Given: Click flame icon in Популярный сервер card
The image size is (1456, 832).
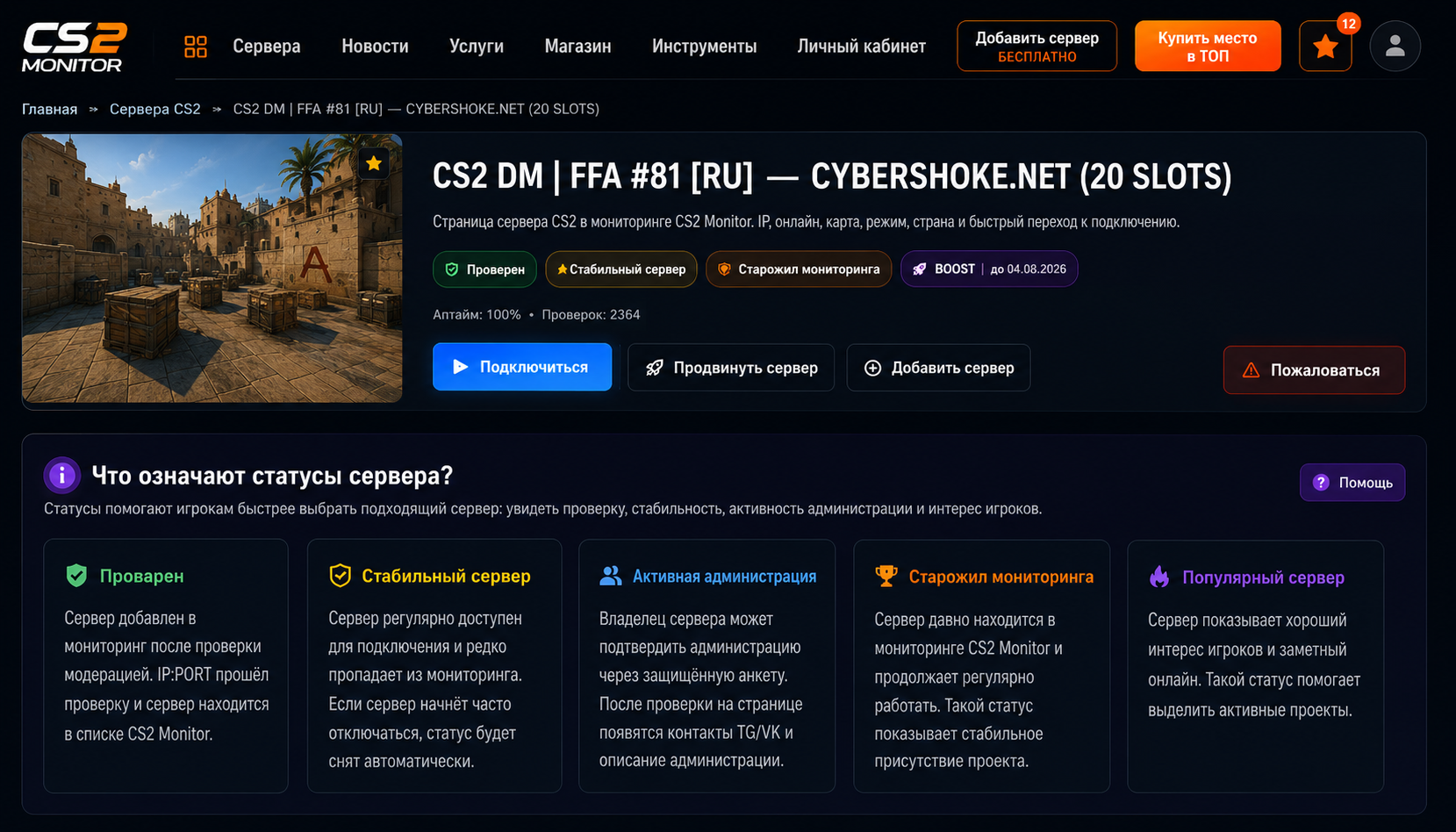Looking at the screenshot, I should click(1159, 577).
